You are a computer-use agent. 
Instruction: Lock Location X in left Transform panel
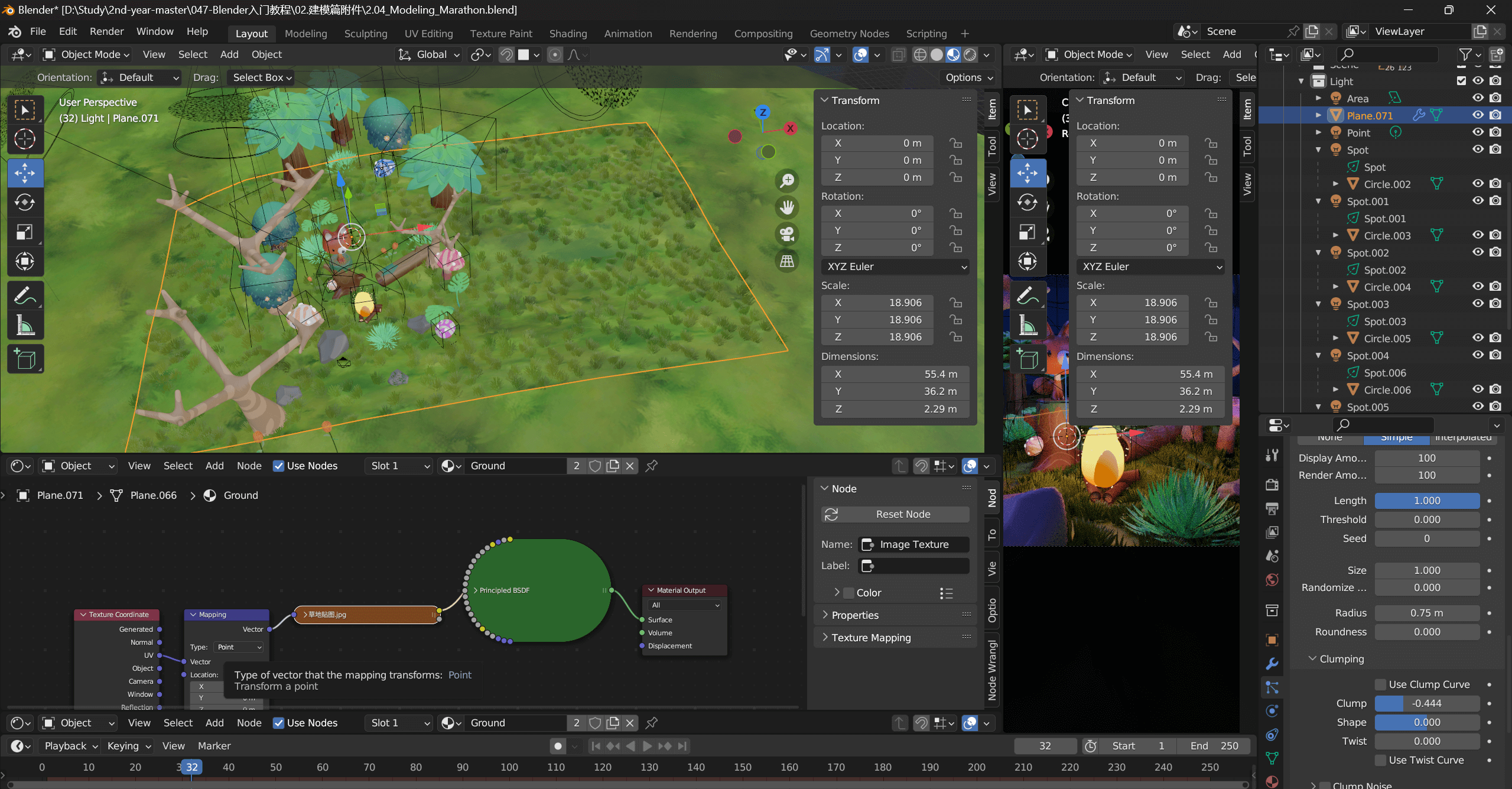point(955,143)
